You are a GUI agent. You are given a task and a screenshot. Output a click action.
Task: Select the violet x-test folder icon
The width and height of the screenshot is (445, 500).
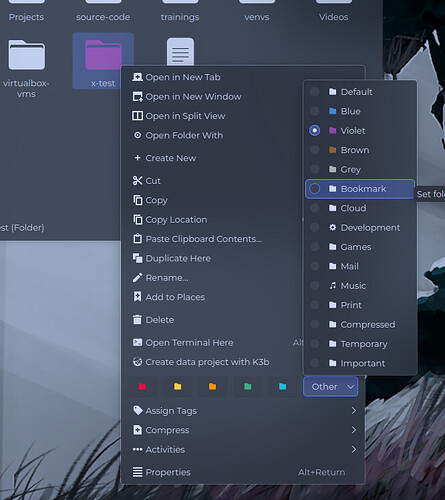point(103,55)
